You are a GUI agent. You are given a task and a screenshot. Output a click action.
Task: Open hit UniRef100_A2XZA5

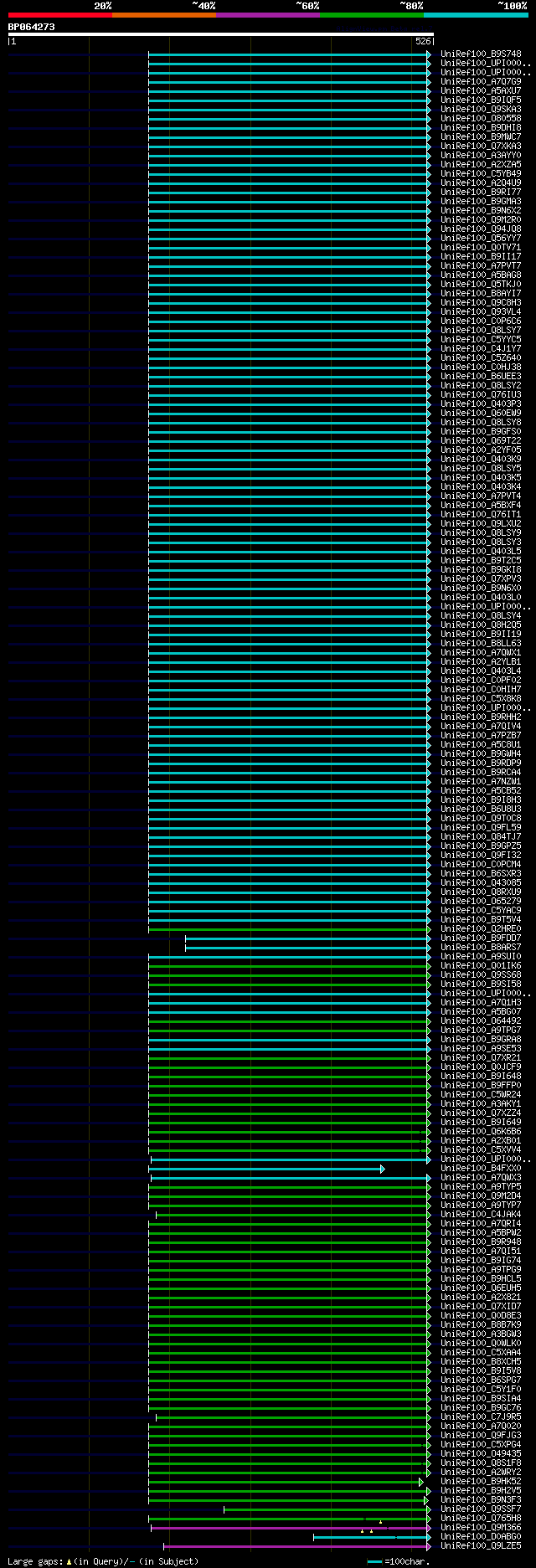pos(481,165)
